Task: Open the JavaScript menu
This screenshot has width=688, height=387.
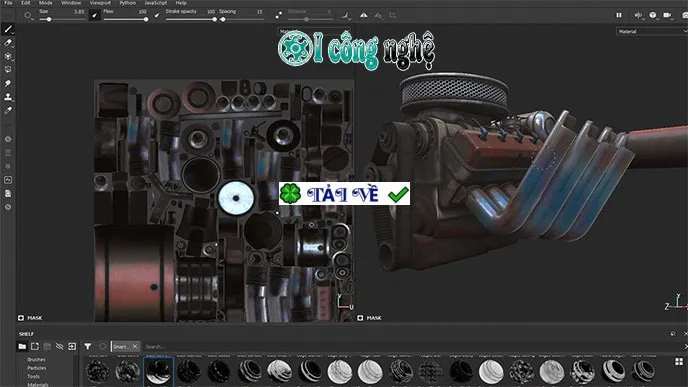Action: click(156, 3)
